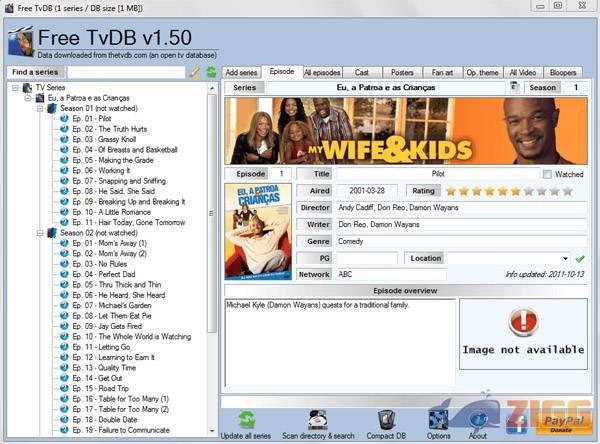Open the Cast tab
Image resolution: width=600 pixels, height=444 pixels.
[362, 72]
